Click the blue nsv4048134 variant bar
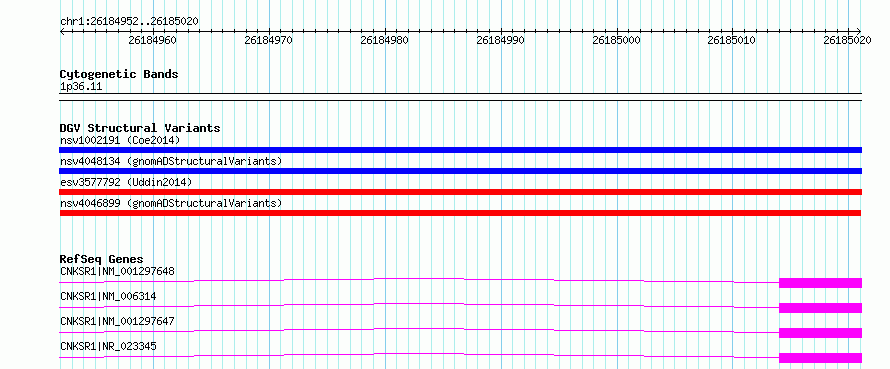 (x=460, y=171)
